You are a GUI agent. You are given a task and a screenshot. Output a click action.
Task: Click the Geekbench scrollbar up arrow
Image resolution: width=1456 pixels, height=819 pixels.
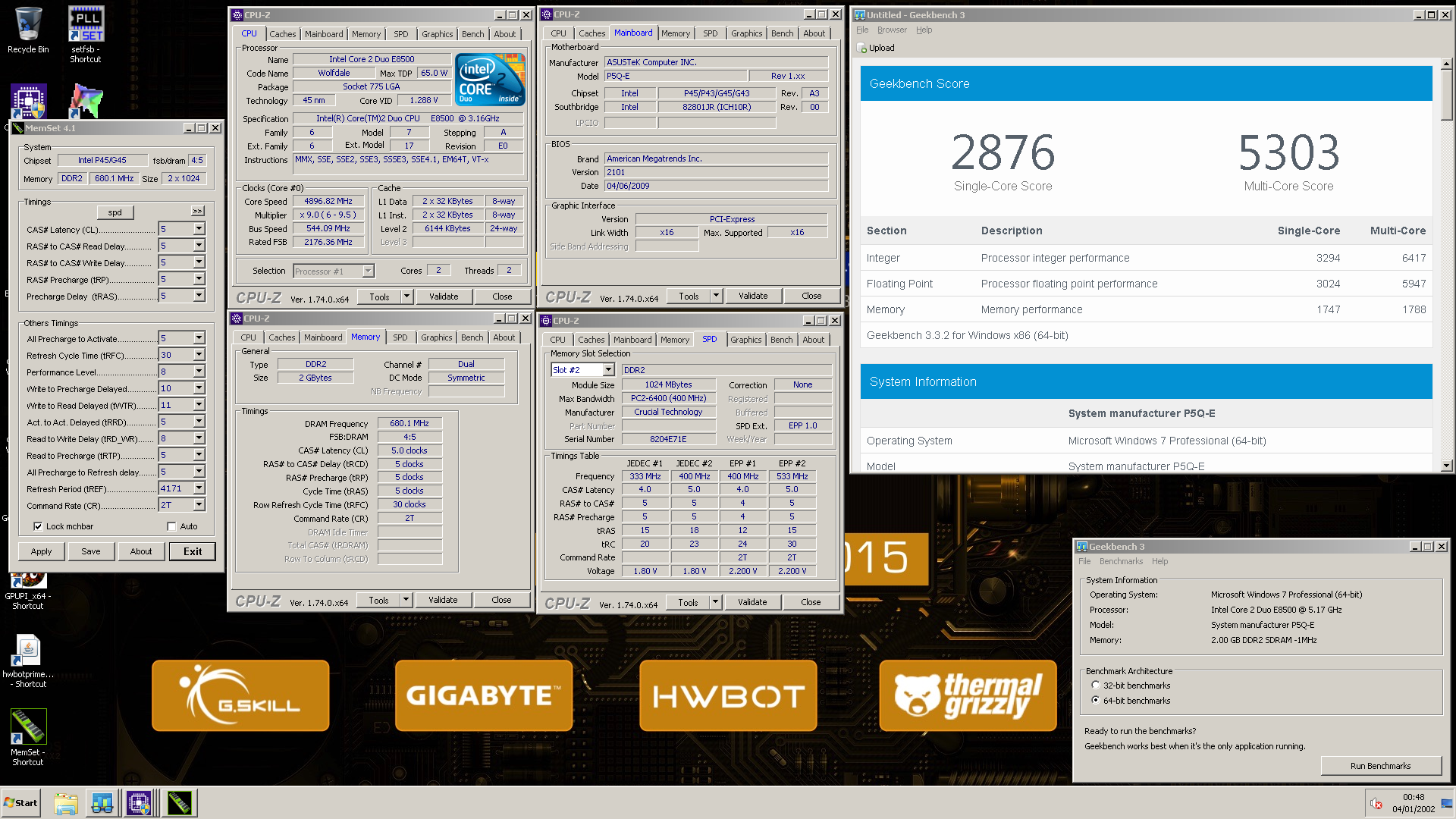1447,65
